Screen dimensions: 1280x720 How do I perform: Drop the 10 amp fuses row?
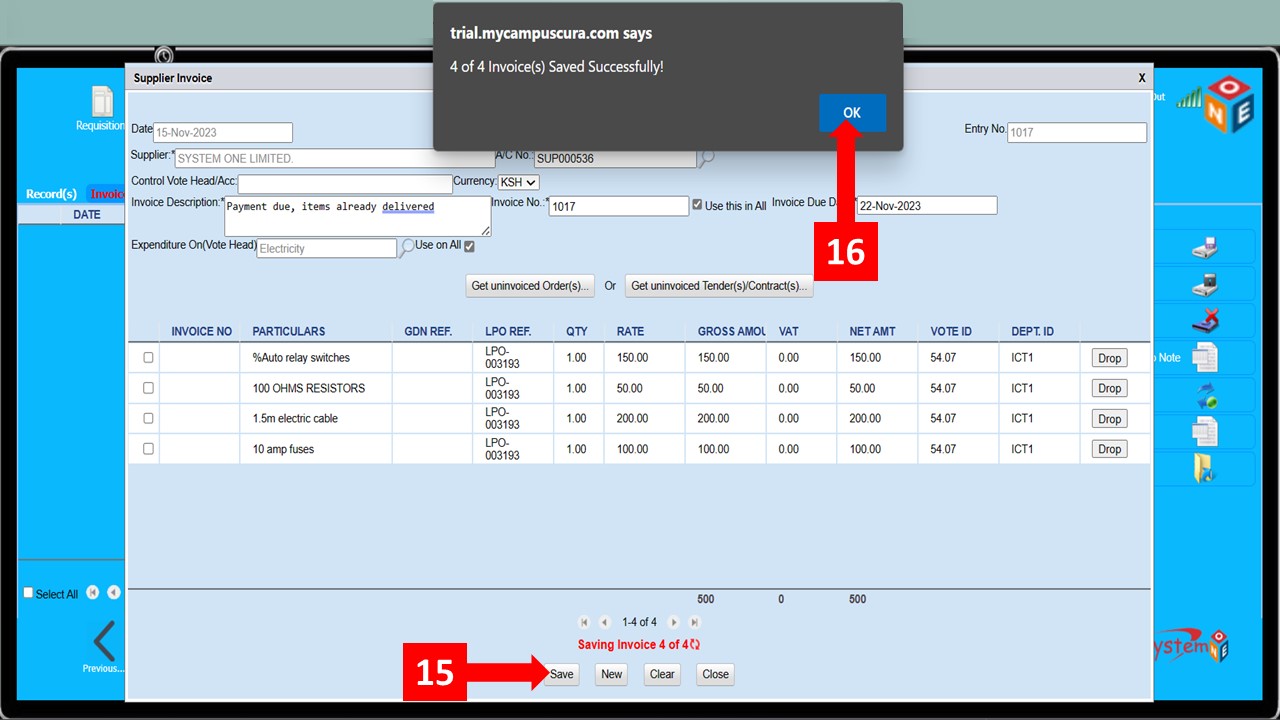click(x=1109, y=449)
